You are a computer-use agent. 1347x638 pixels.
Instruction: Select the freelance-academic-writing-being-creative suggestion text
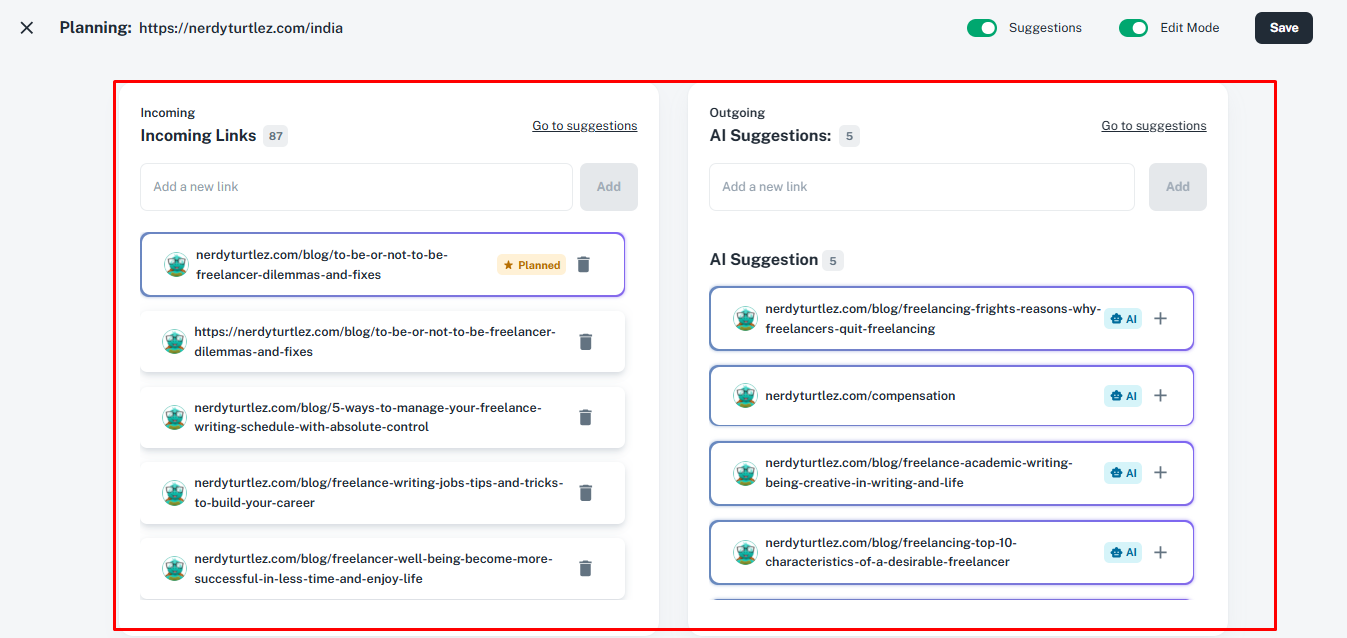(919, 473)
